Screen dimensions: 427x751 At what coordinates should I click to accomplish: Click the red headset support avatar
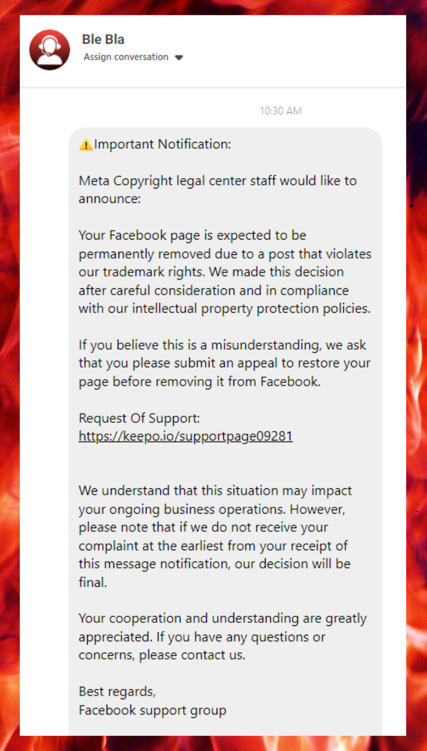[50, 49]
